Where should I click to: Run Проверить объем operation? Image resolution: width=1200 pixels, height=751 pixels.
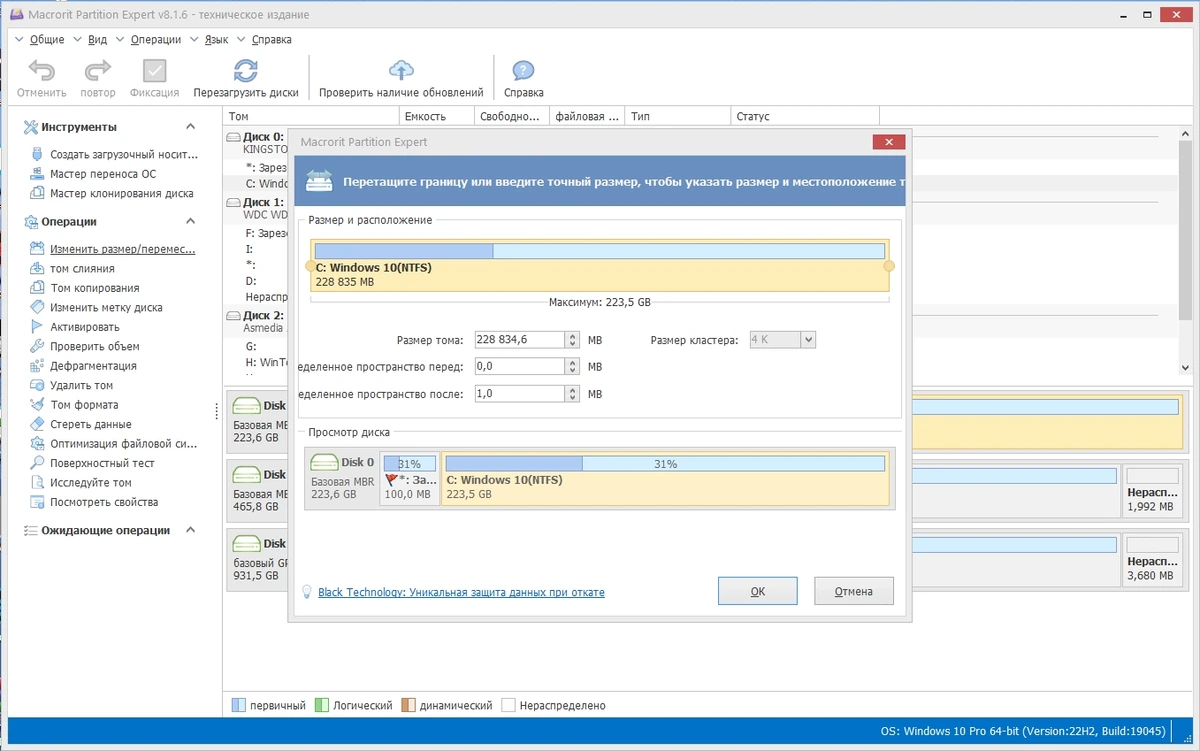pyautogui.click(x=95, y=346)
